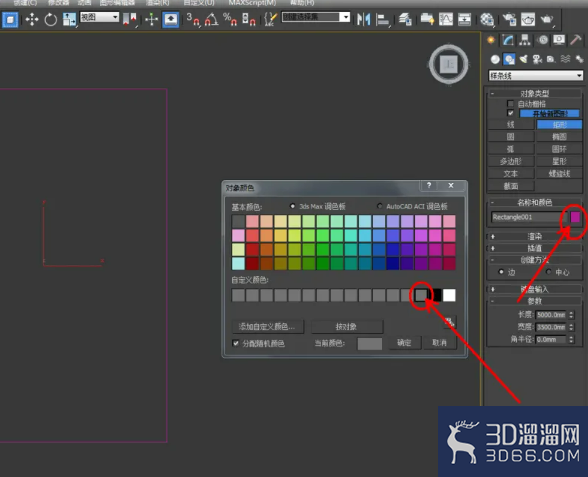This screenshot has height=477, width=588.
Task: Select the Geometry category sphere icon
Action: point(495,59)
